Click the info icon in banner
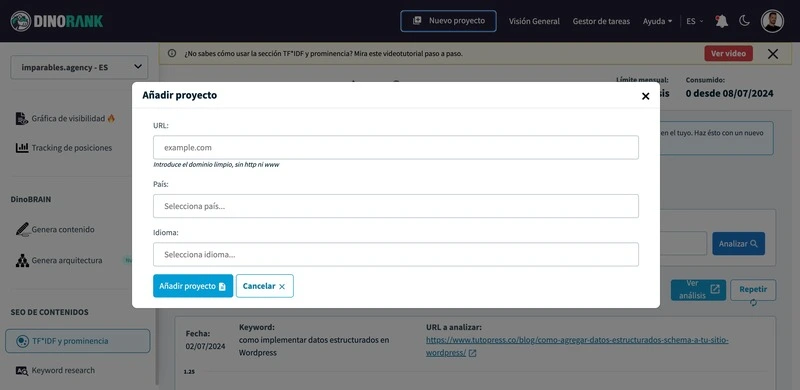The width and height of the screenshot is (800, 390). click(x=172, y=53)
